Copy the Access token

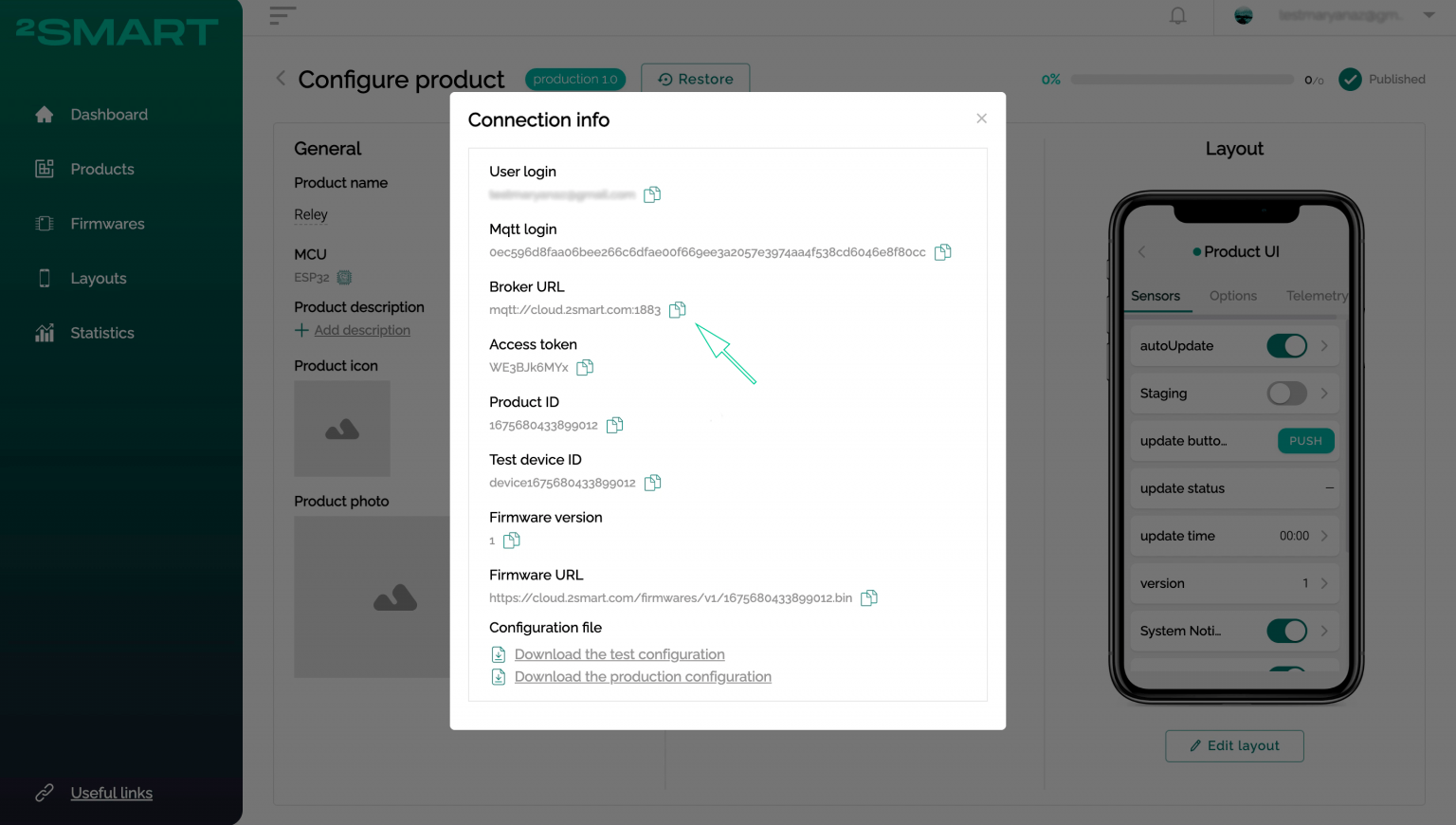point(585,367)
